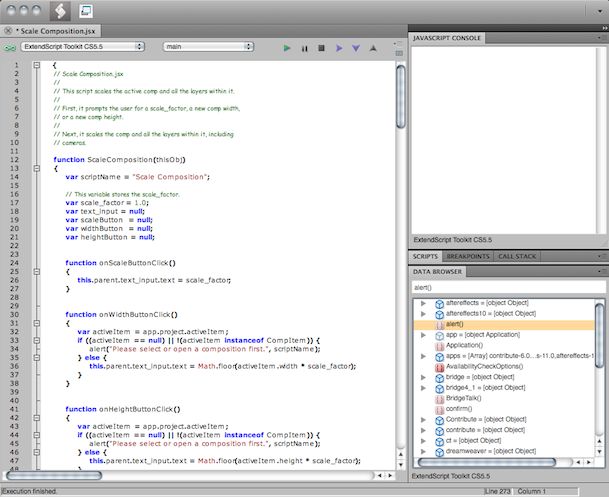The image size is (609, 497).
Task: Switch to the Call Stack panel tab
Action: click(517, 256)
